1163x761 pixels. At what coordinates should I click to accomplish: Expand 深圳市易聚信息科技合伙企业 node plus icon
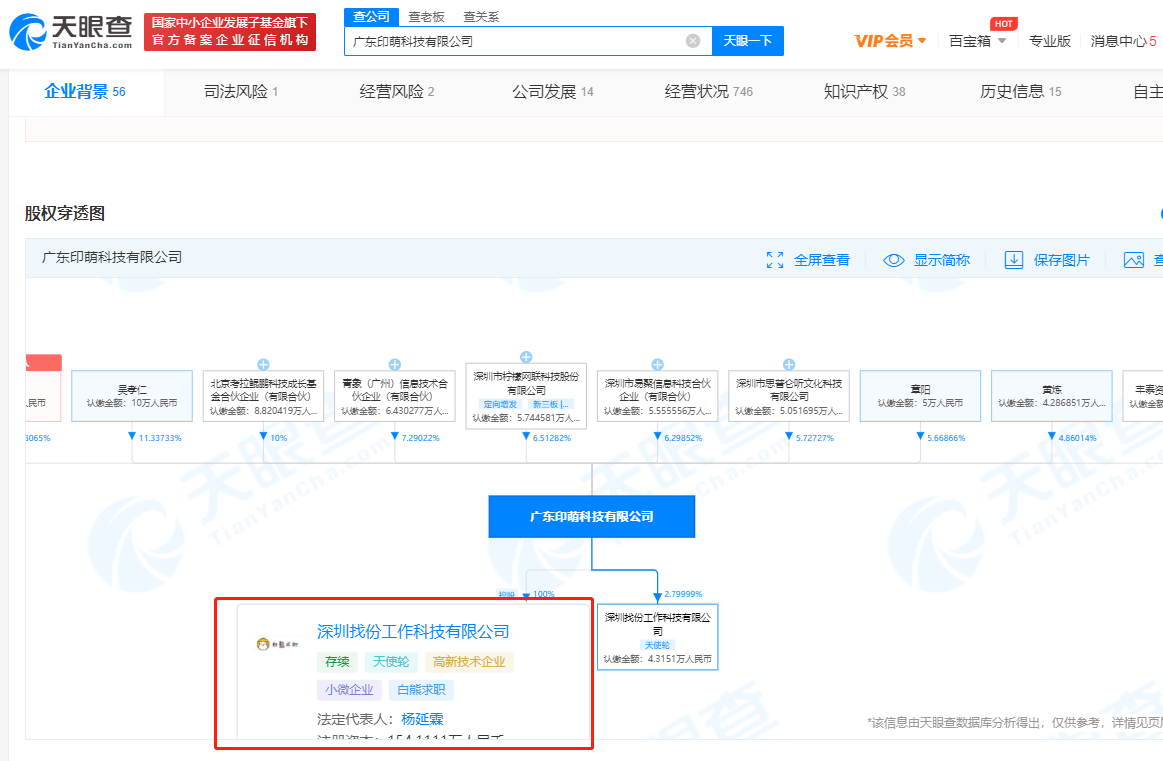coord(657,364)
